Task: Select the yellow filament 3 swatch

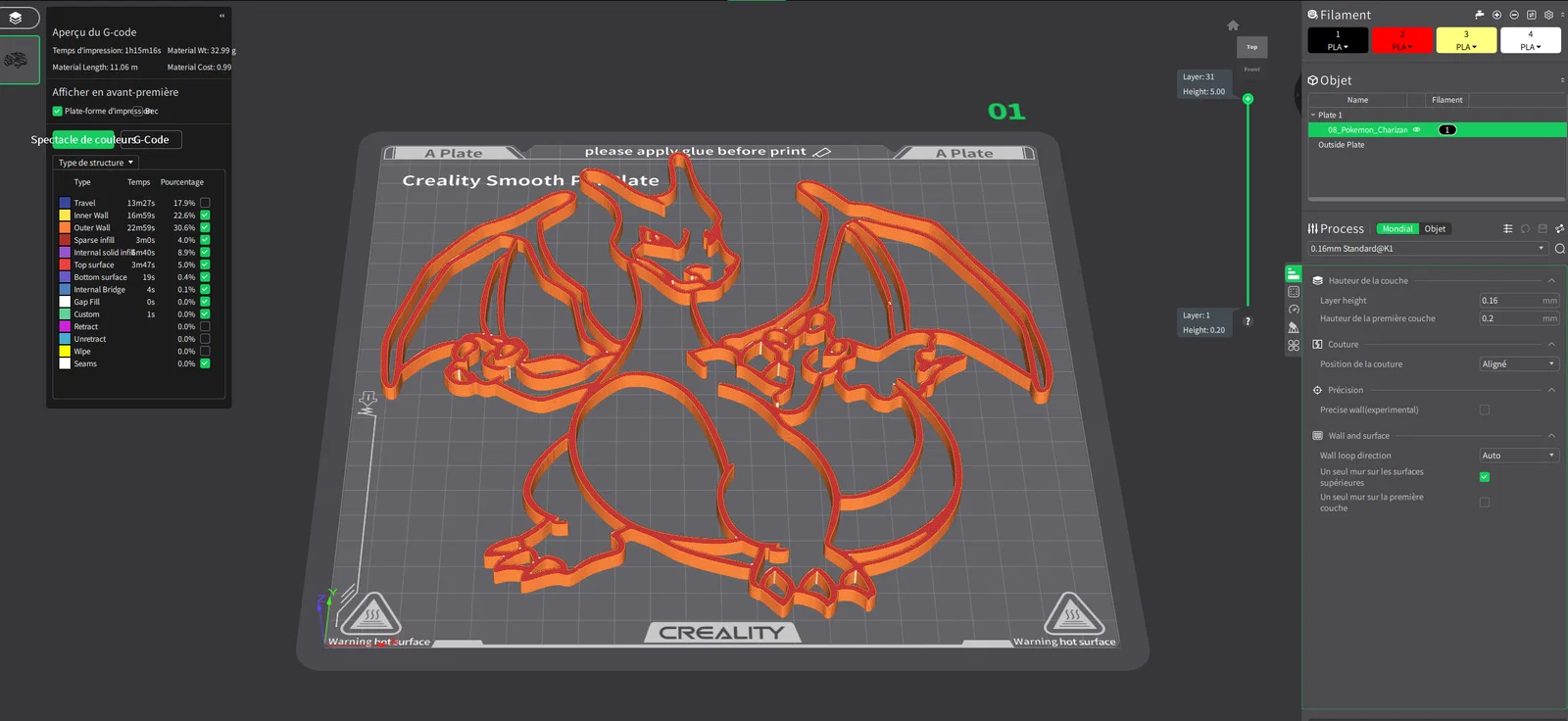Action: [1466, 40]
